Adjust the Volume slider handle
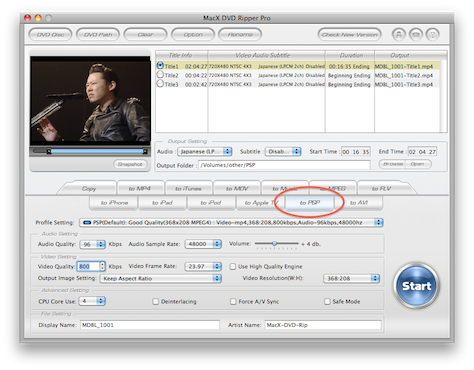This screenshot has width=474, height=370. click(x=274, y=244)
